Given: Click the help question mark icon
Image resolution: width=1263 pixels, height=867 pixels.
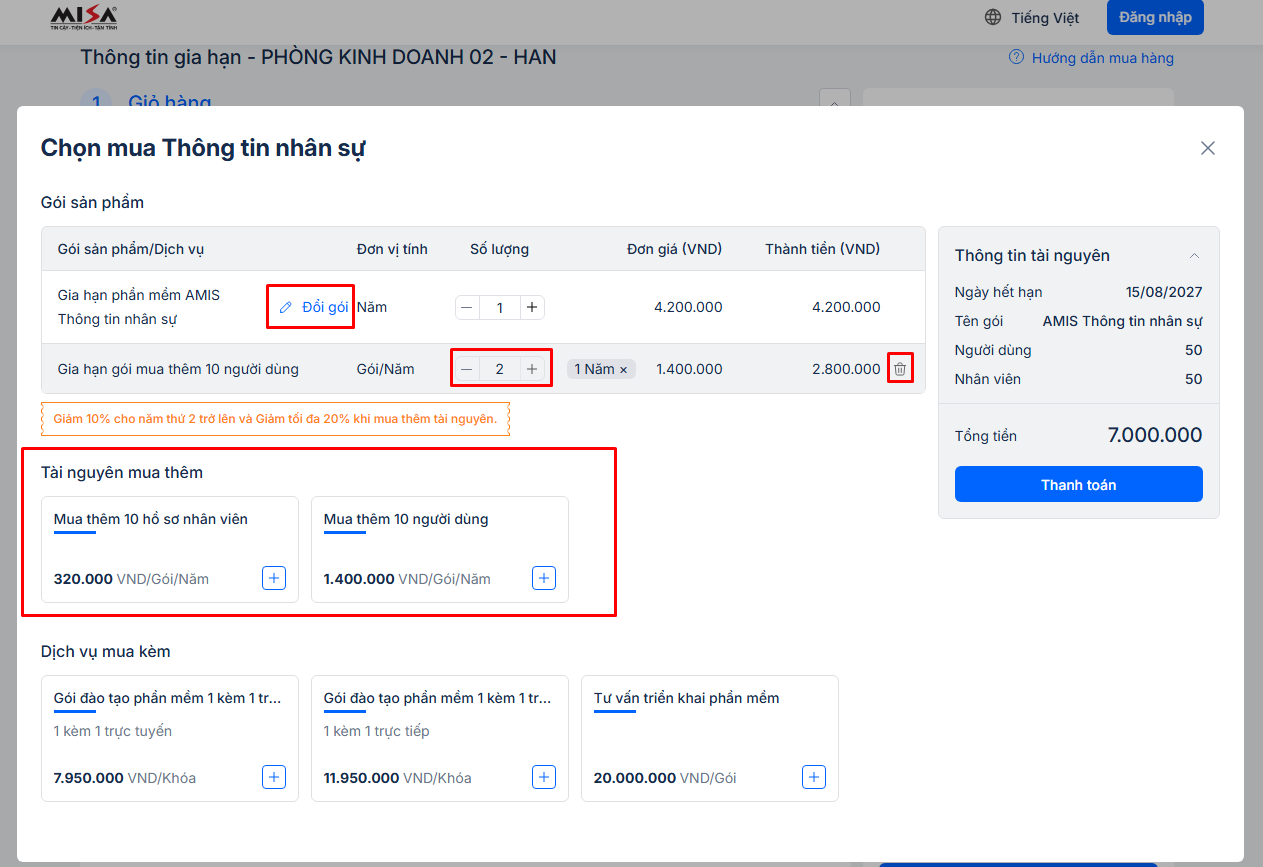Looking at the screenshot, I should (x=1017, y=57).
